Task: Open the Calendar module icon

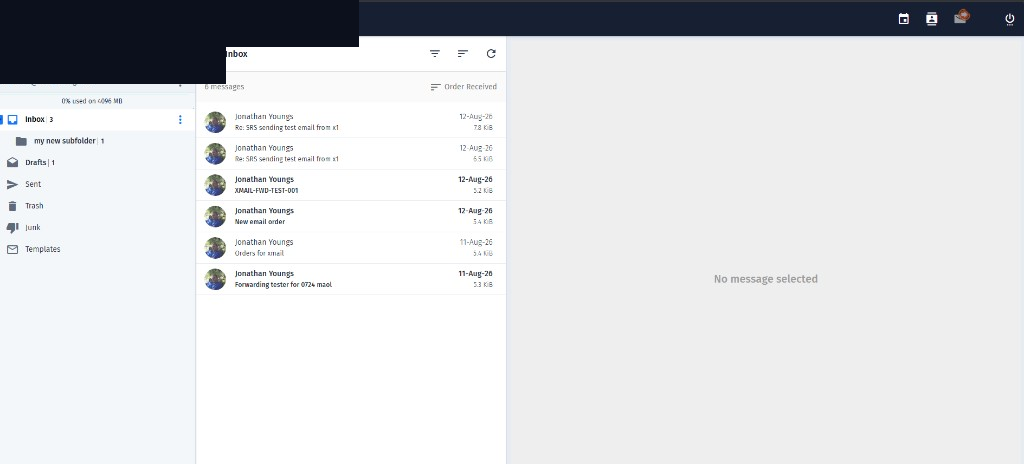Action: tap(904, 19)
